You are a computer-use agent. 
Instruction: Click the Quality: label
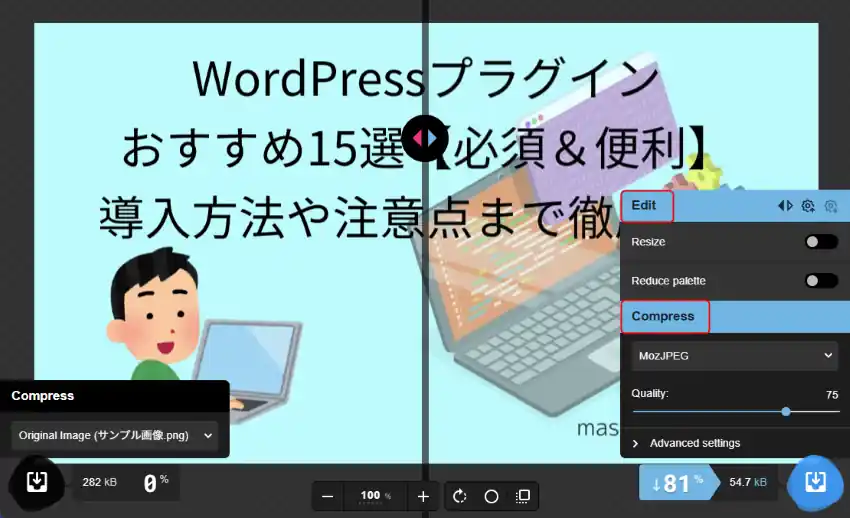coord(649,393)
